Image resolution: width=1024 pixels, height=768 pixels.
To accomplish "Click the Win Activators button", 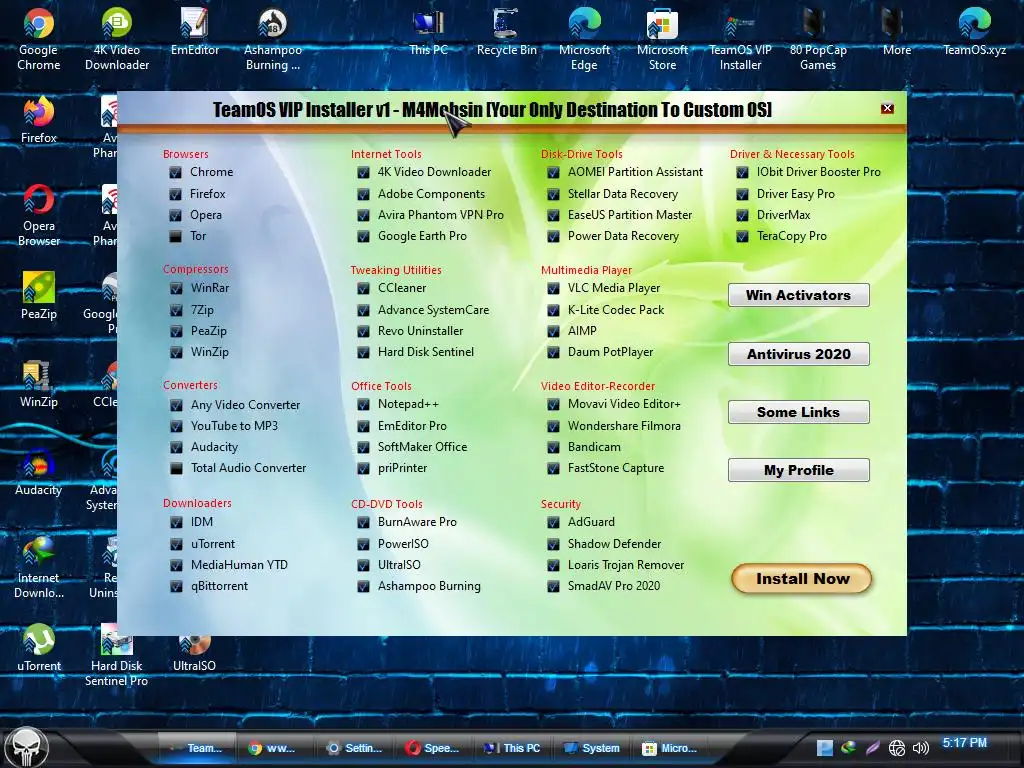I will 799,295.
